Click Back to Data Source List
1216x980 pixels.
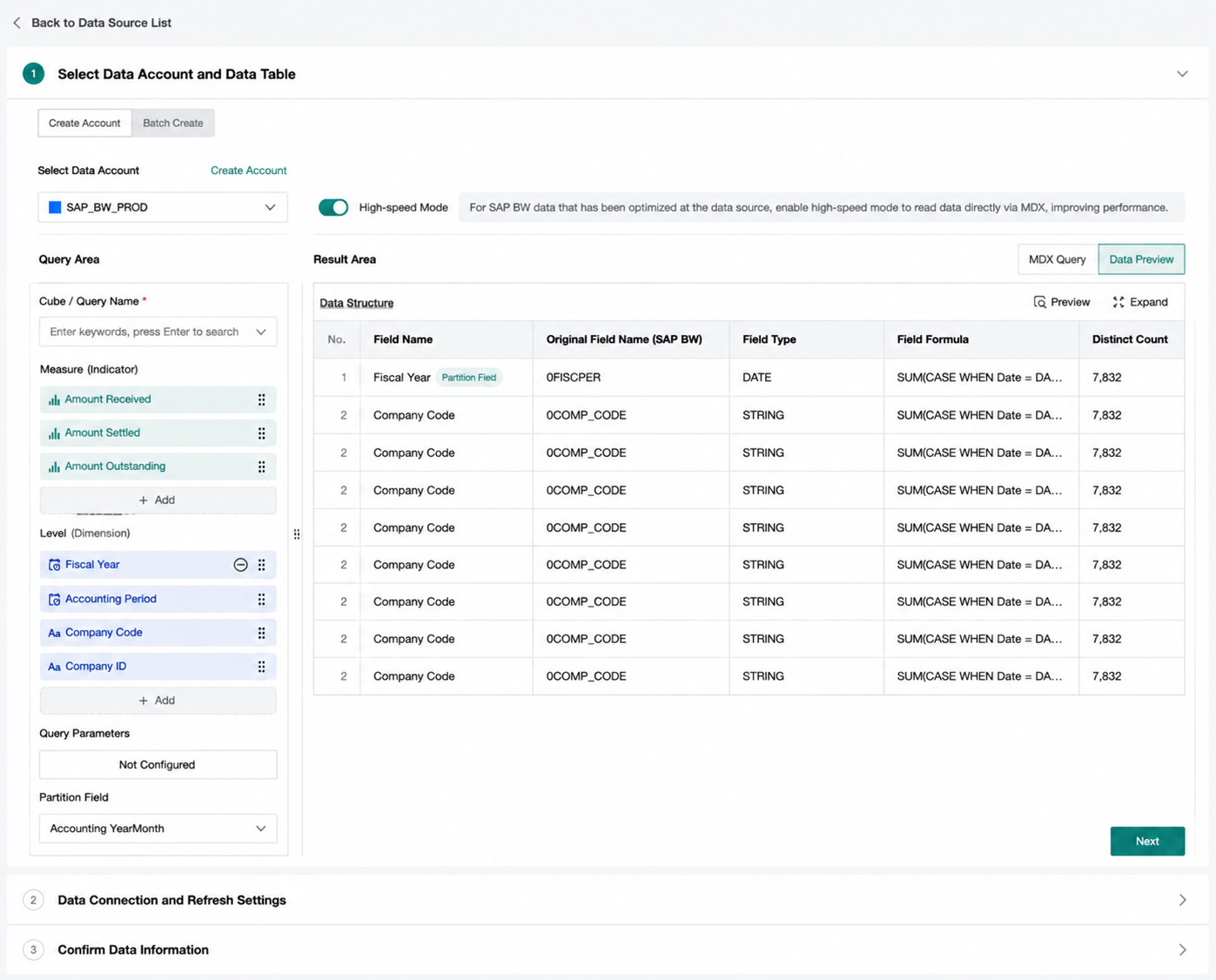[101, 23]
